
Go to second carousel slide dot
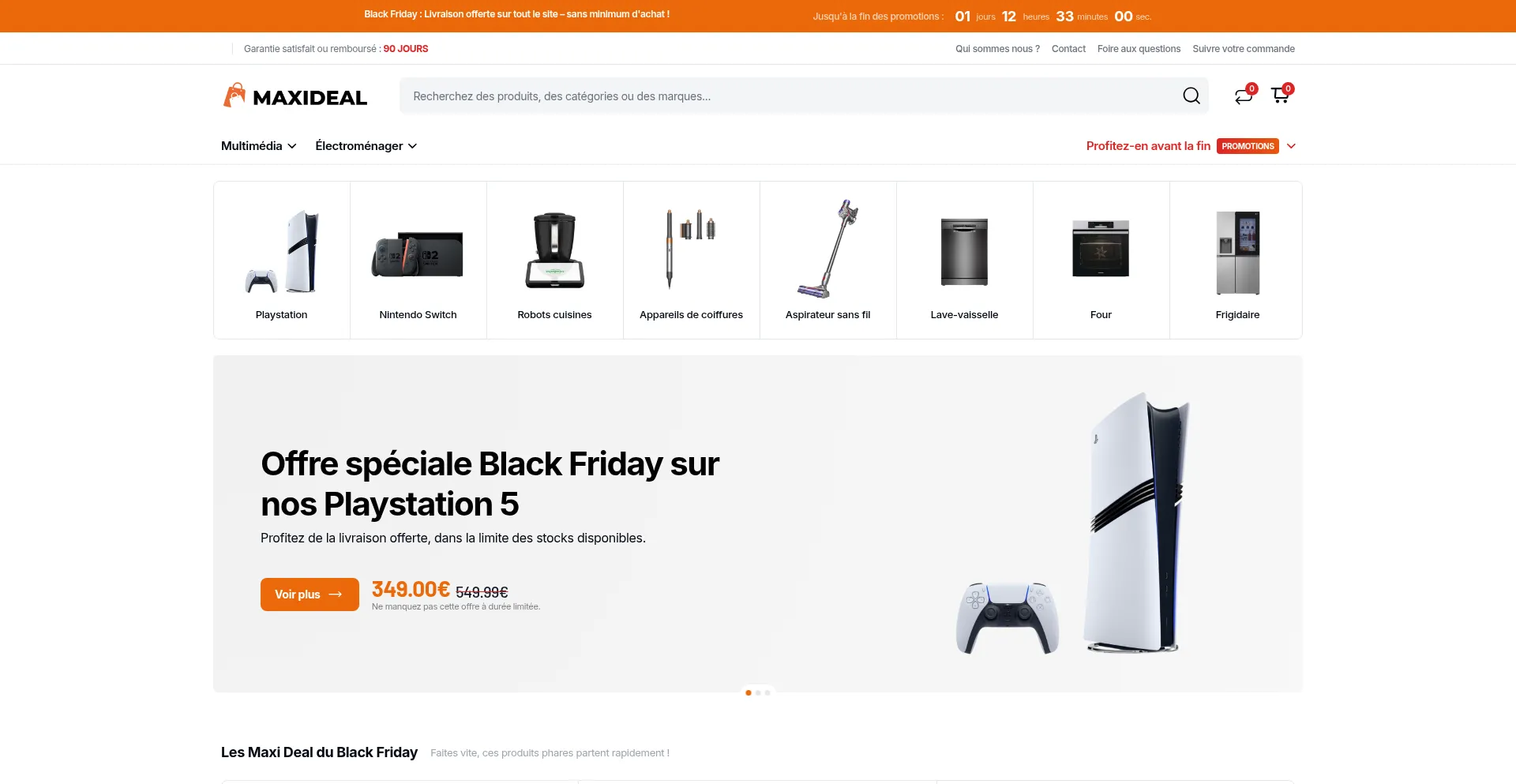(x=758, y=693)
